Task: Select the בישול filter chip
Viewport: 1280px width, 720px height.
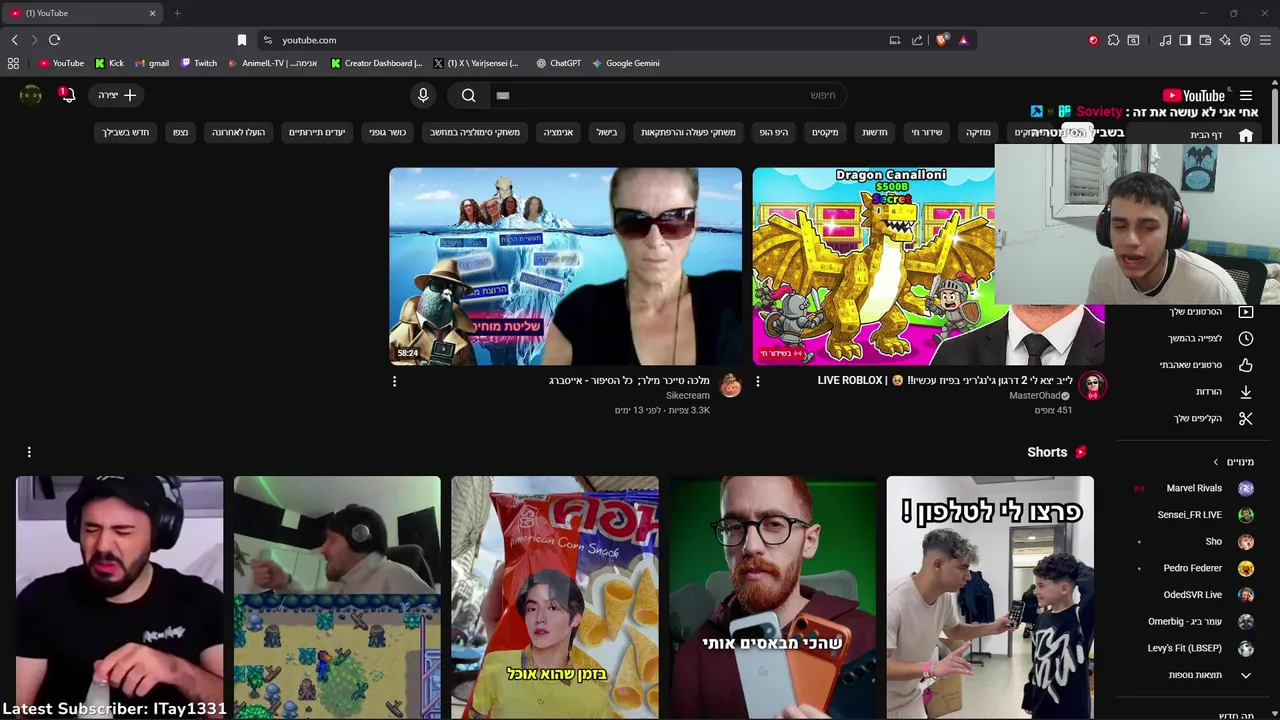Action: 607,132
